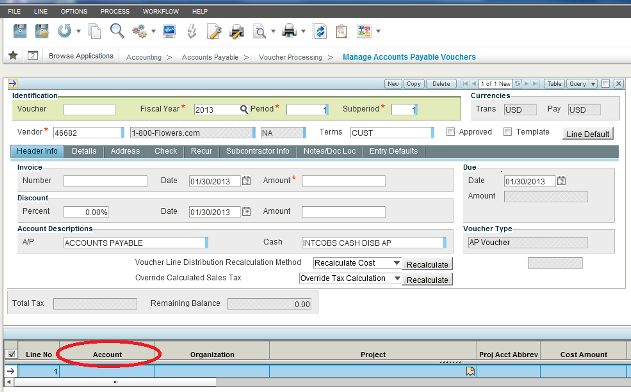Click the colorful layout customization icon
Screen dimensions: 631x392
click(x=364, y=31)
